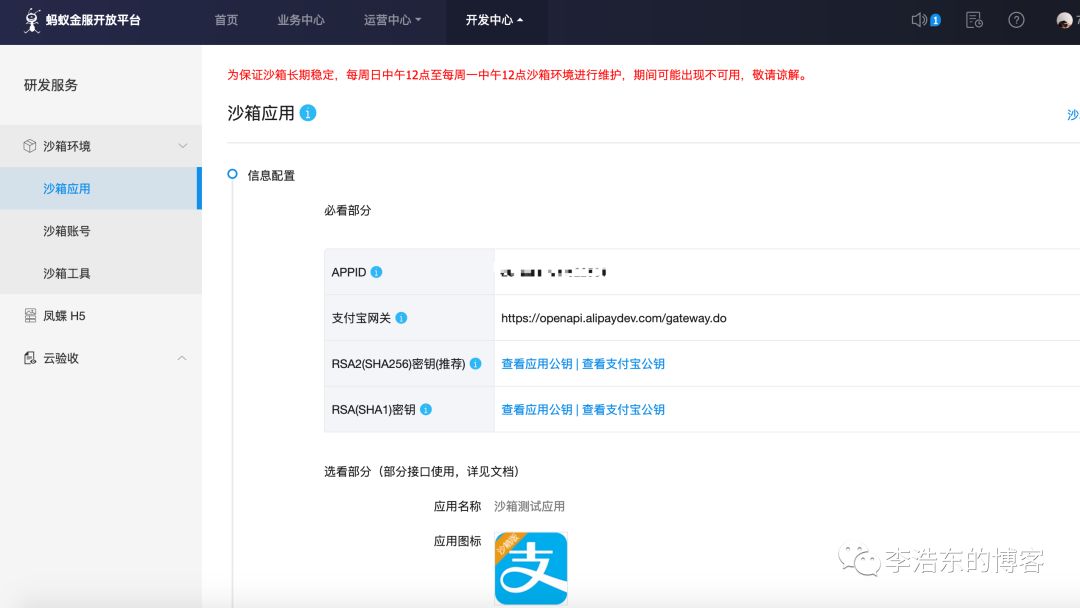Click the Ant Financial open platform logo
The width and height of the screenshot is (1080, 608).
point(82,20)
